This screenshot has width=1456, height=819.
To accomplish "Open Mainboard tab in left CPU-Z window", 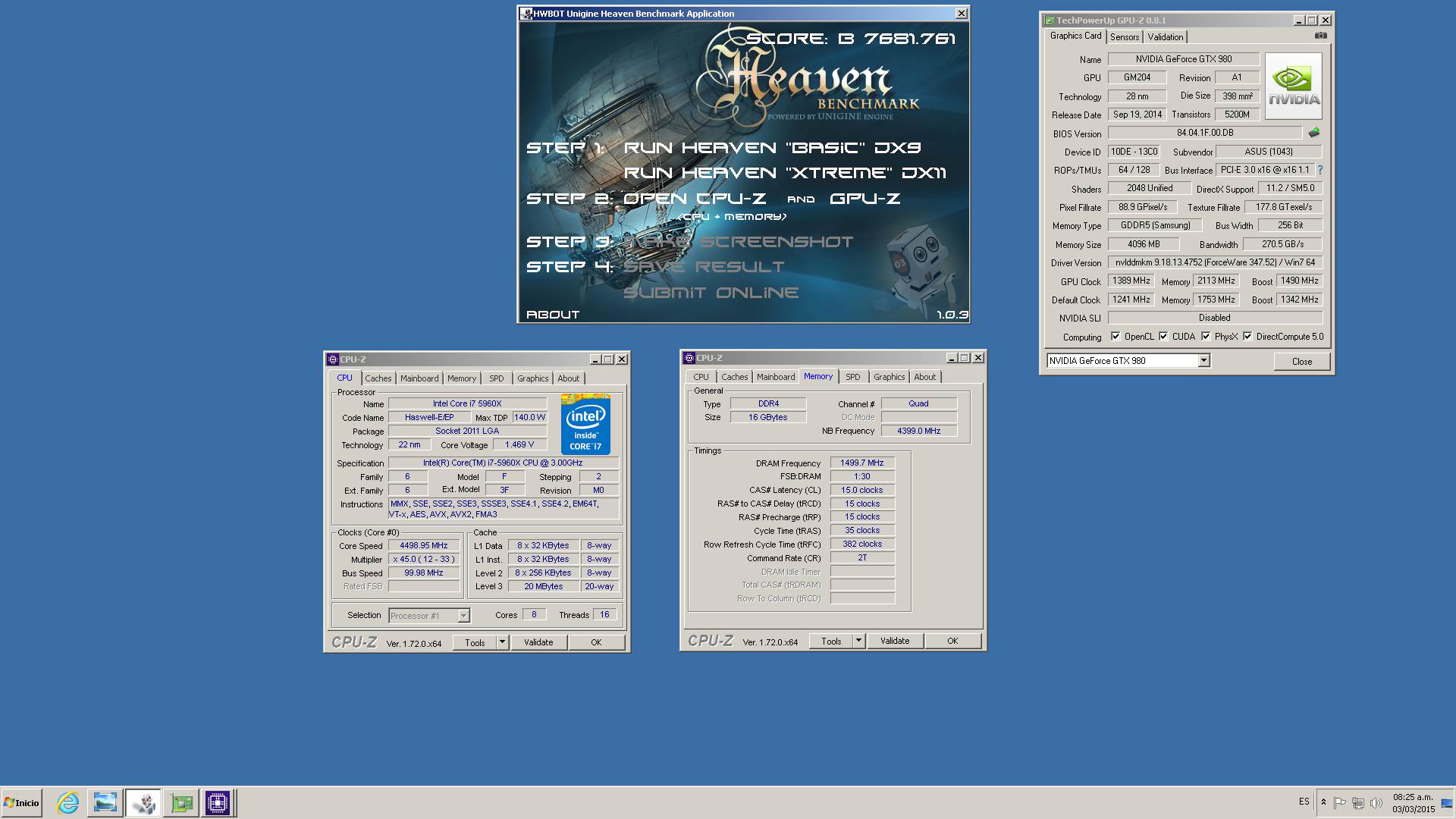I will [x=419, y=378].
